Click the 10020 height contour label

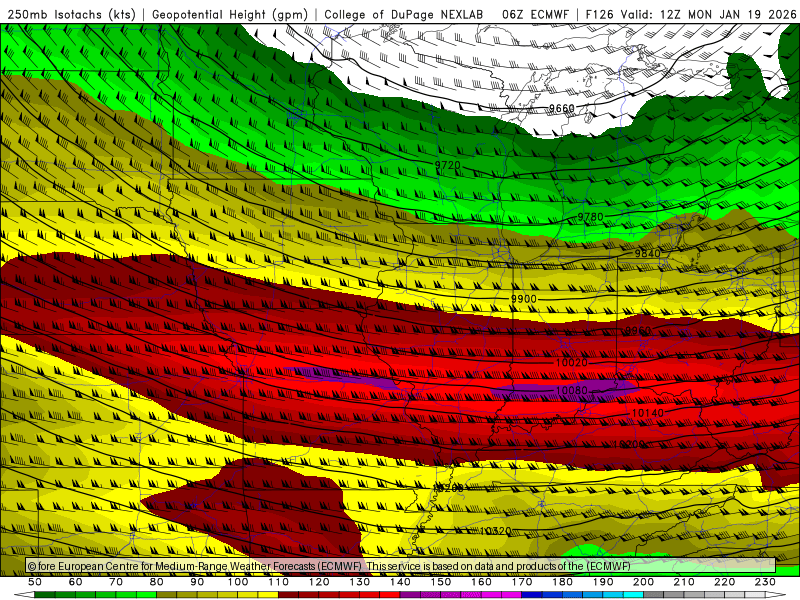(x=571, y=363)
